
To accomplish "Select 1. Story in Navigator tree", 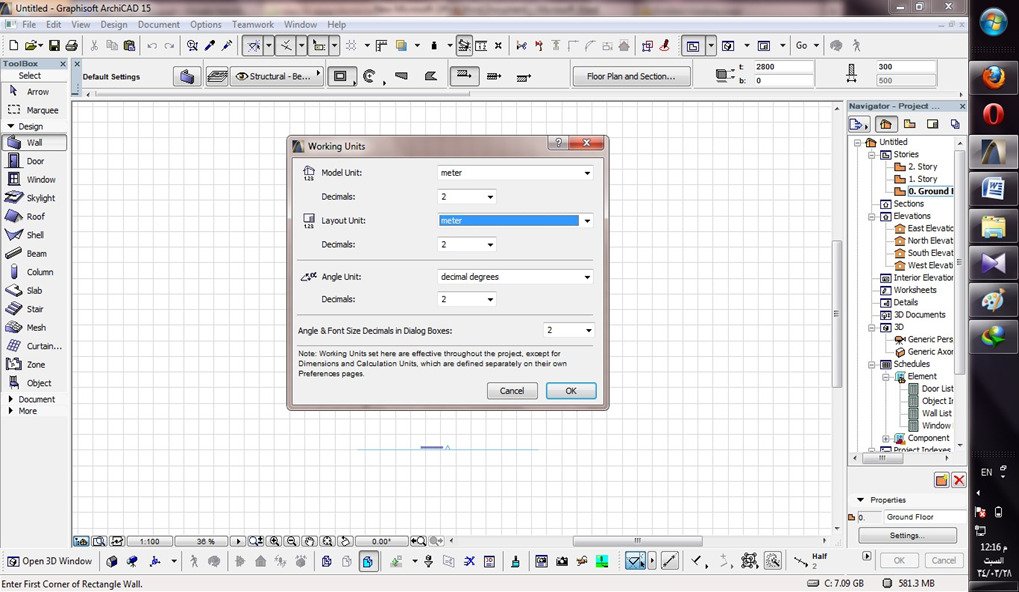I will point(922,179).
